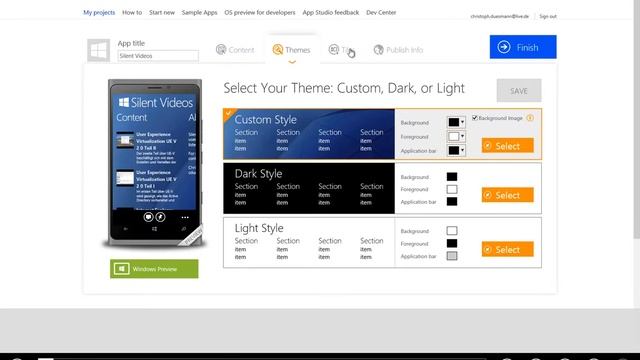640x360 pixels.
Task: Select the Custom Style theme
Action: (507, 145)
